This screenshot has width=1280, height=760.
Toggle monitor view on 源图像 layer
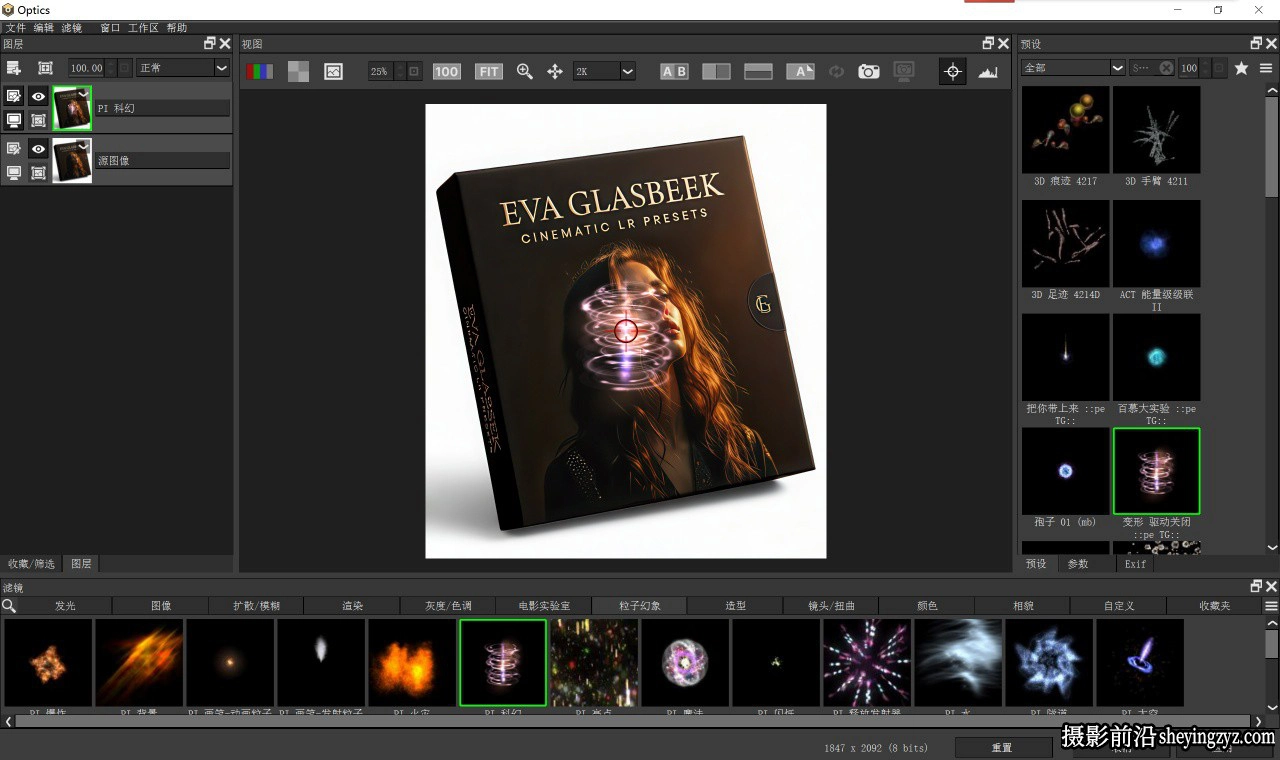pos(14,173)
